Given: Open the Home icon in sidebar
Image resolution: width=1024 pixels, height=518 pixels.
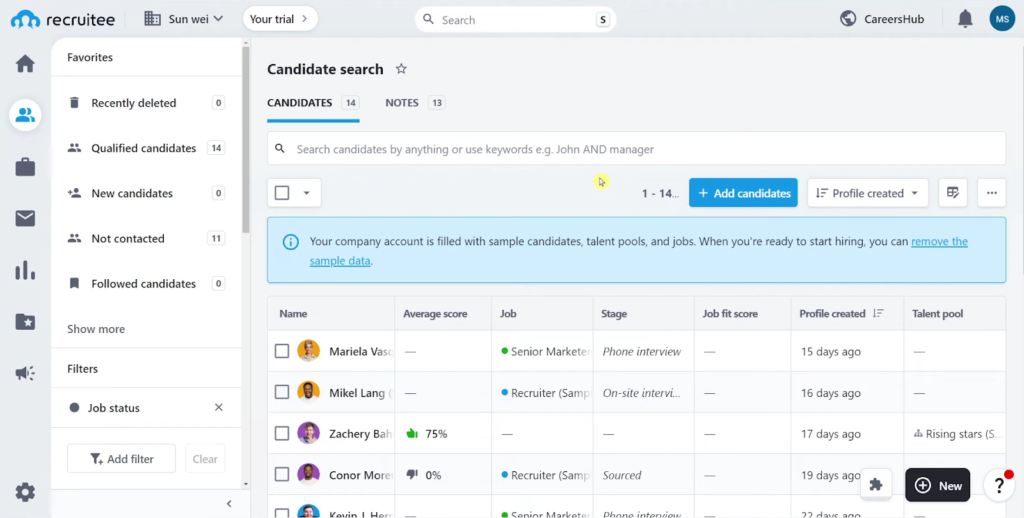Looking at the screenshot, I should [x=25, y=64].
